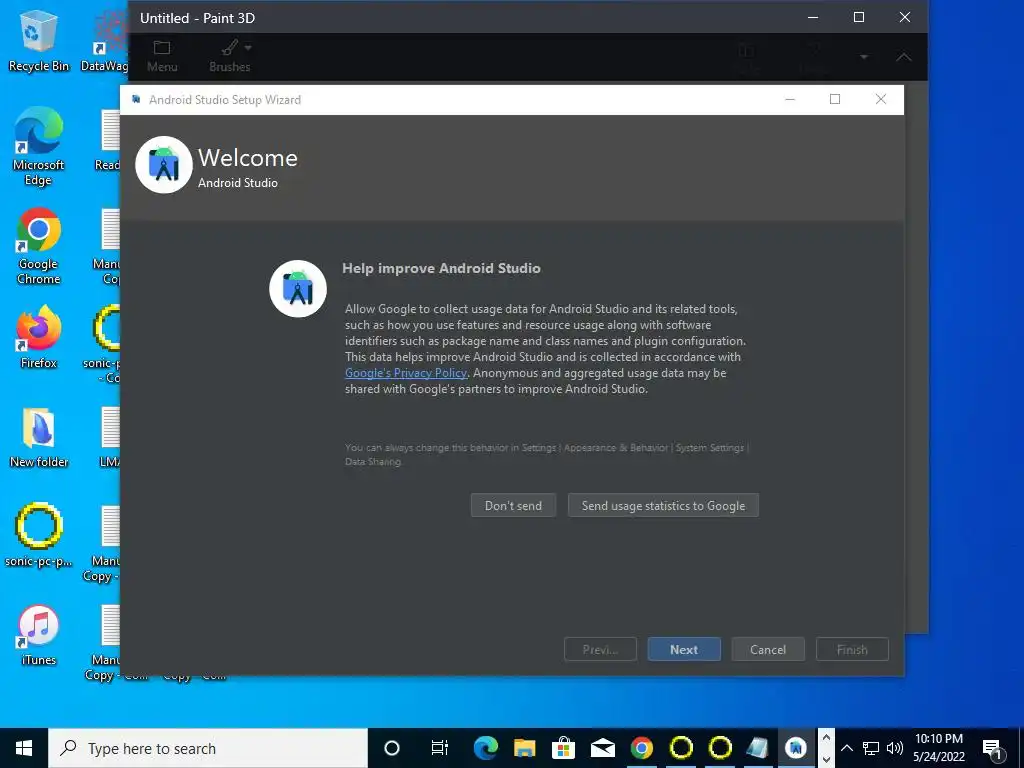Open Task View on the taskbar
The width and height of the screenshot is (1024, 768).
pos(440,748)
